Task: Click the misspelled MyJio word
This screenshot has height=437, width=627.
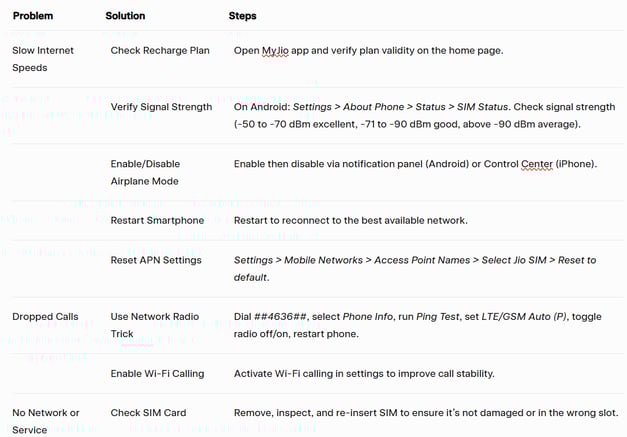Action: pos(275,51)
